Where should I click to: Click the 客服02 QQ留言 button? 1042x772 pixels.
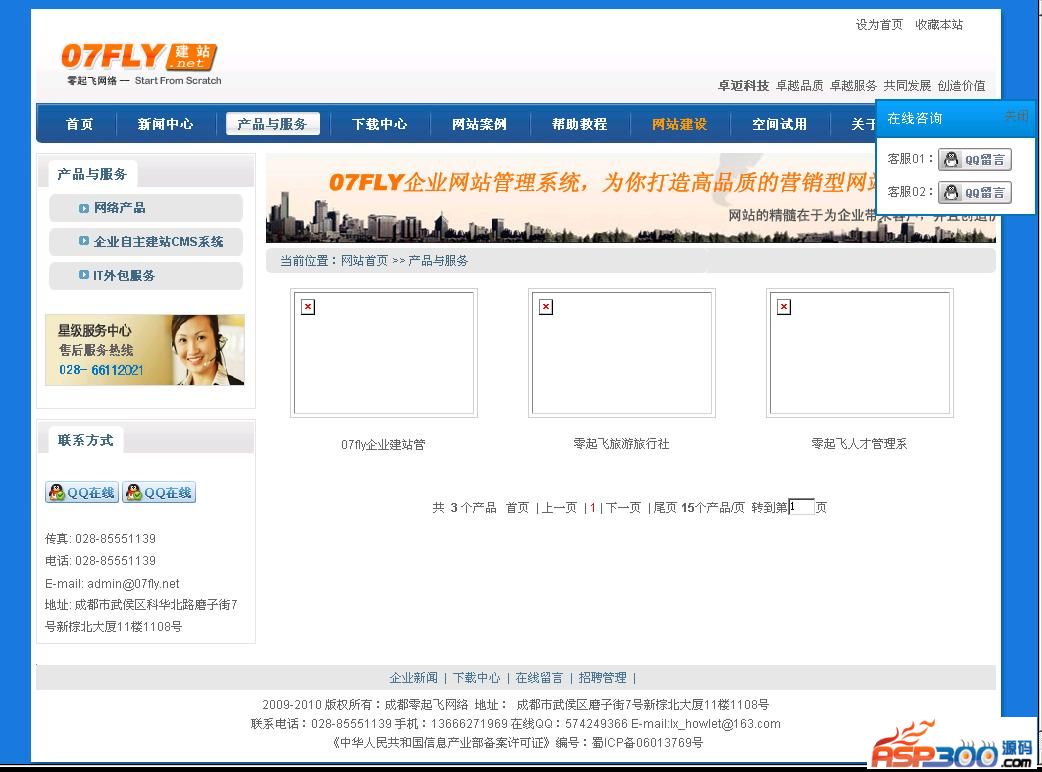point(974,193)
